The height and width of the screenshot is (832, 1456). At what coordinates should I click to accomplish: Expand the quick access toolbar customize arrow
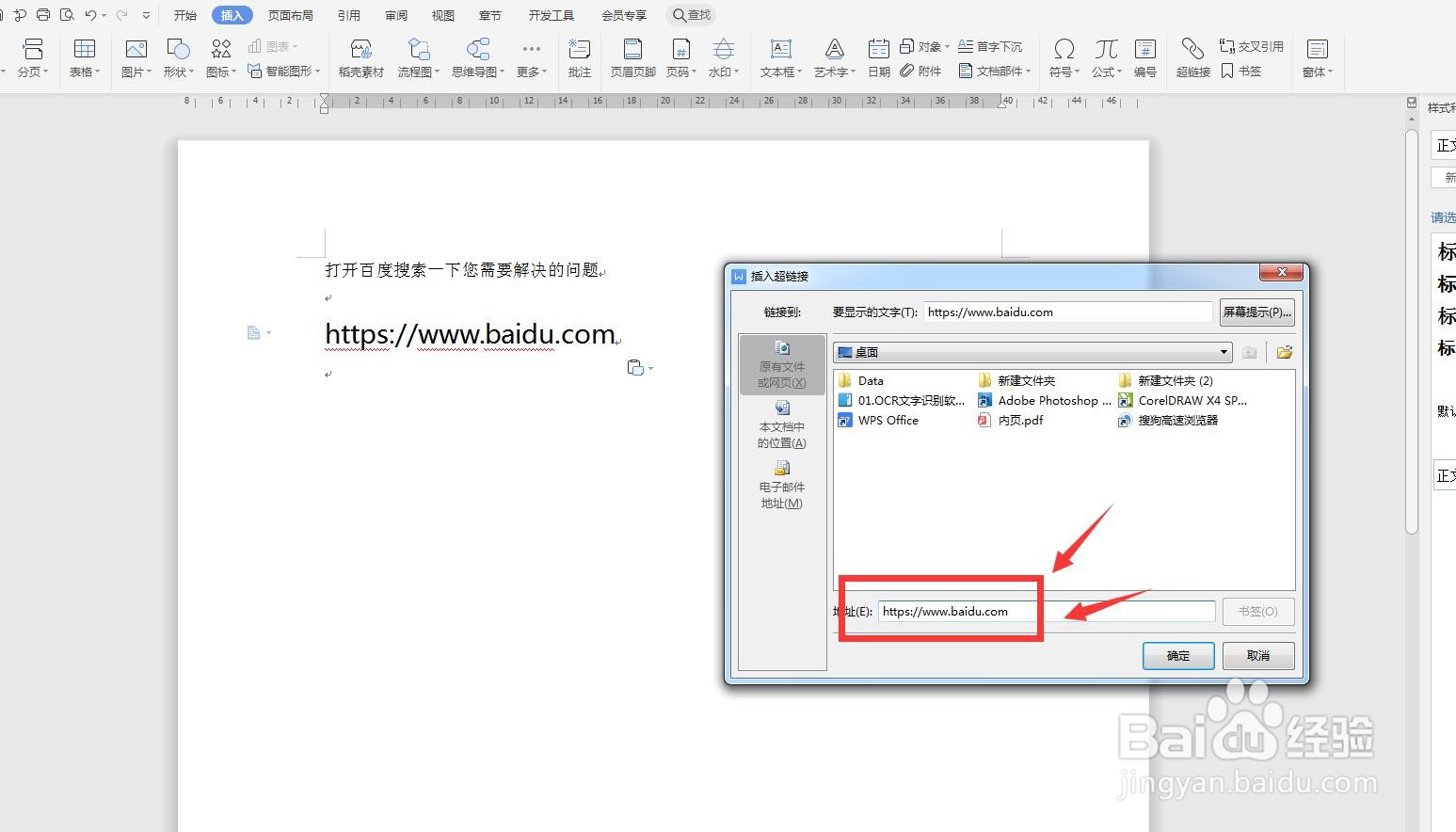pyautogui.click(x=146, y=15)
